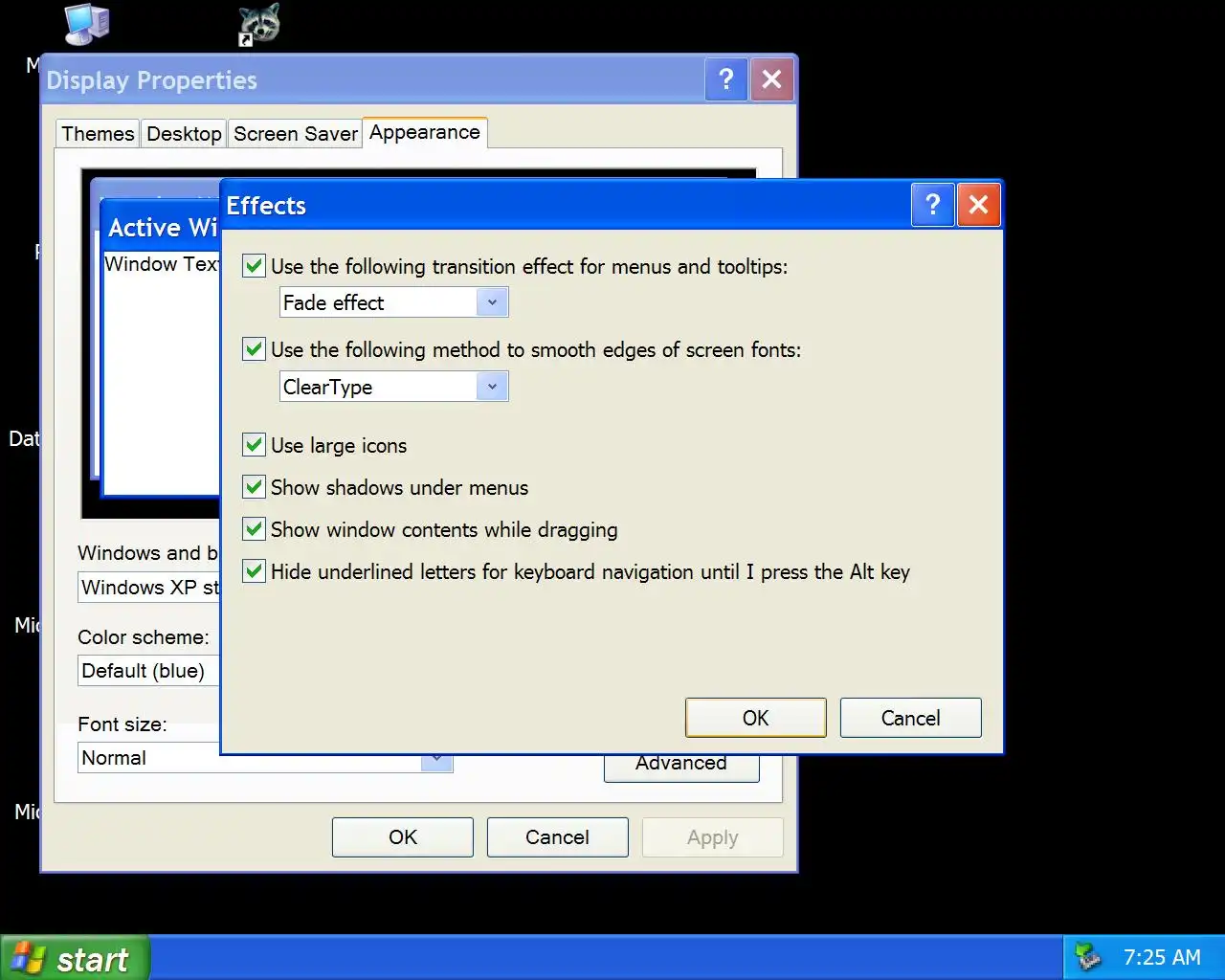This screenshot has width=1225, height=980.
Task: Click the Advanced button in Display Properties
Action: 681,768
